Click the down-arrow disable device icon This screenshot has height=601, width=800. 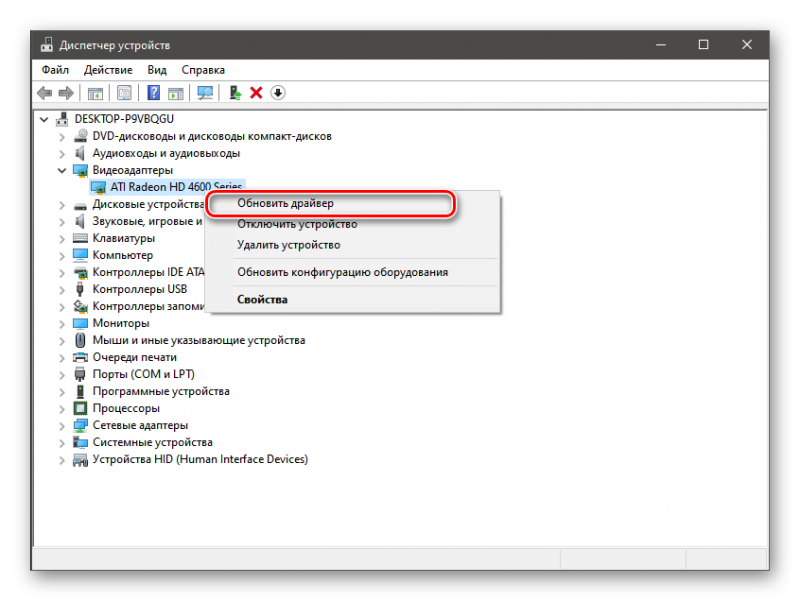(x=278, y=93)
